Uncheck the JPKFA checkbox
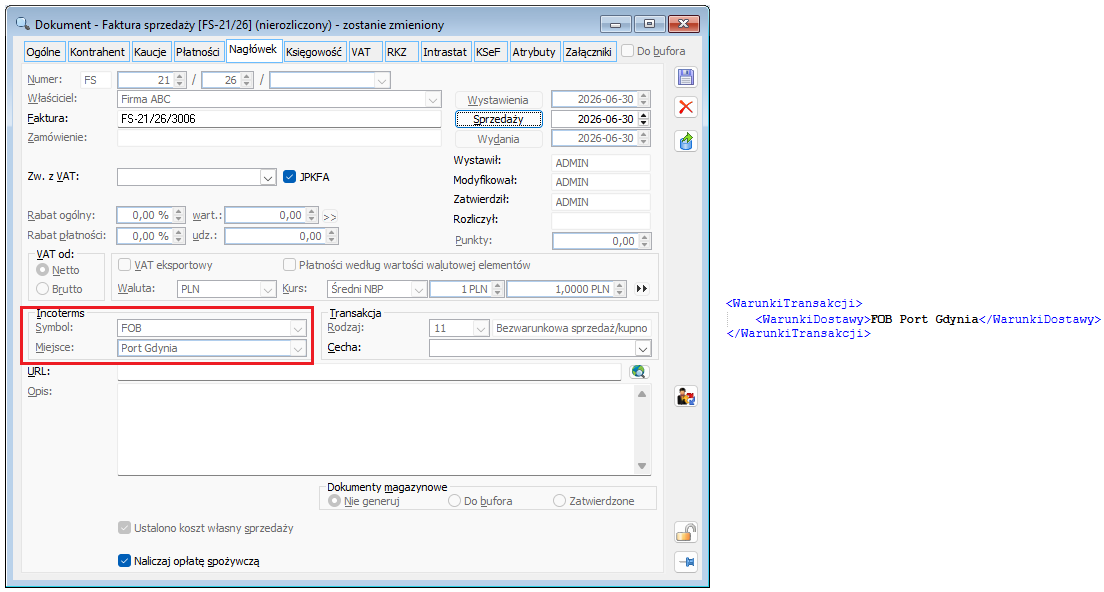 point(289,177)
